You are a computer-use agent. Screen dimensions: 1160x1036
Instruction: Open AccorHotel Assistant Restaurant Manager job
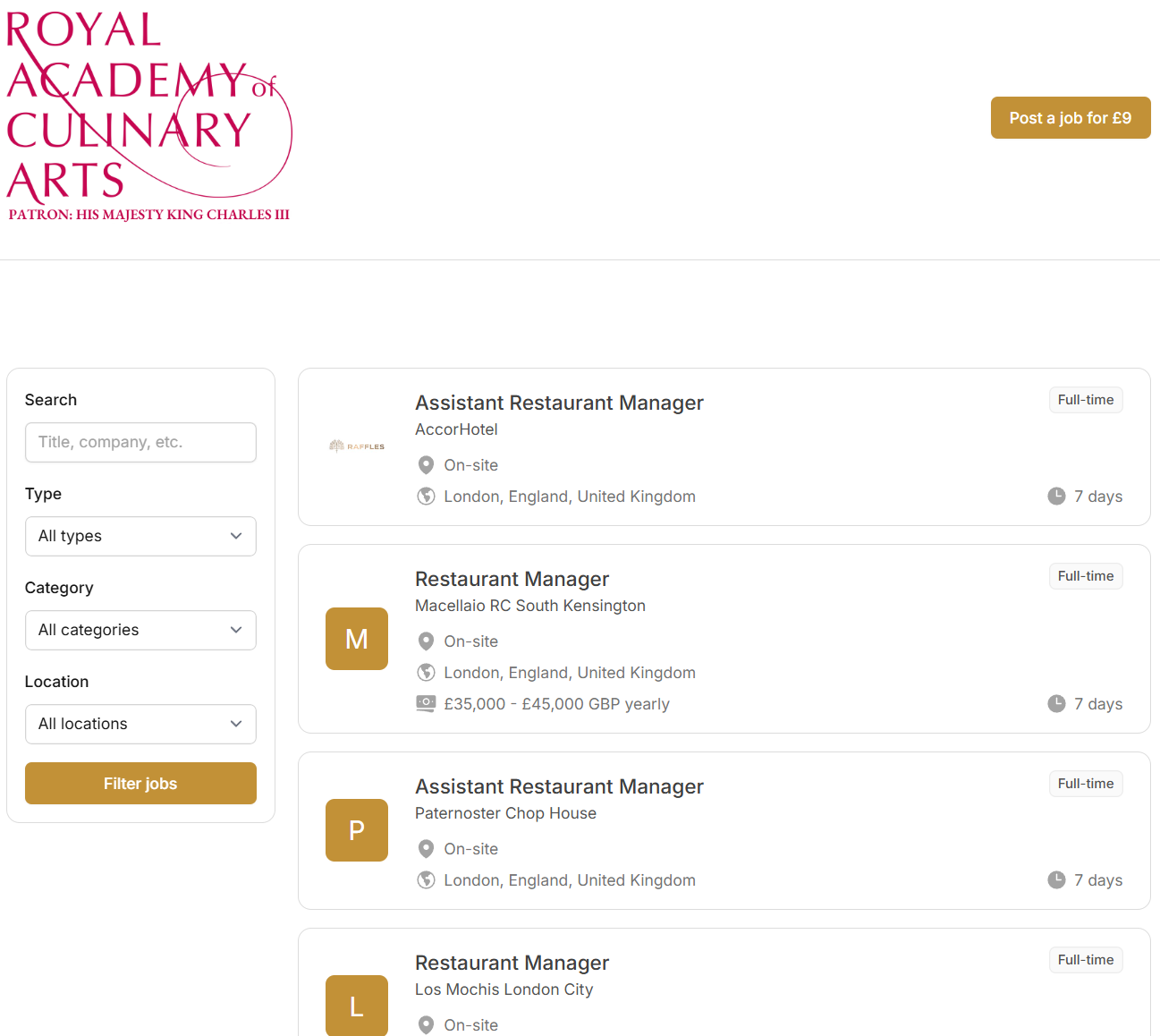pyautogui.click(x=559, y=403)
